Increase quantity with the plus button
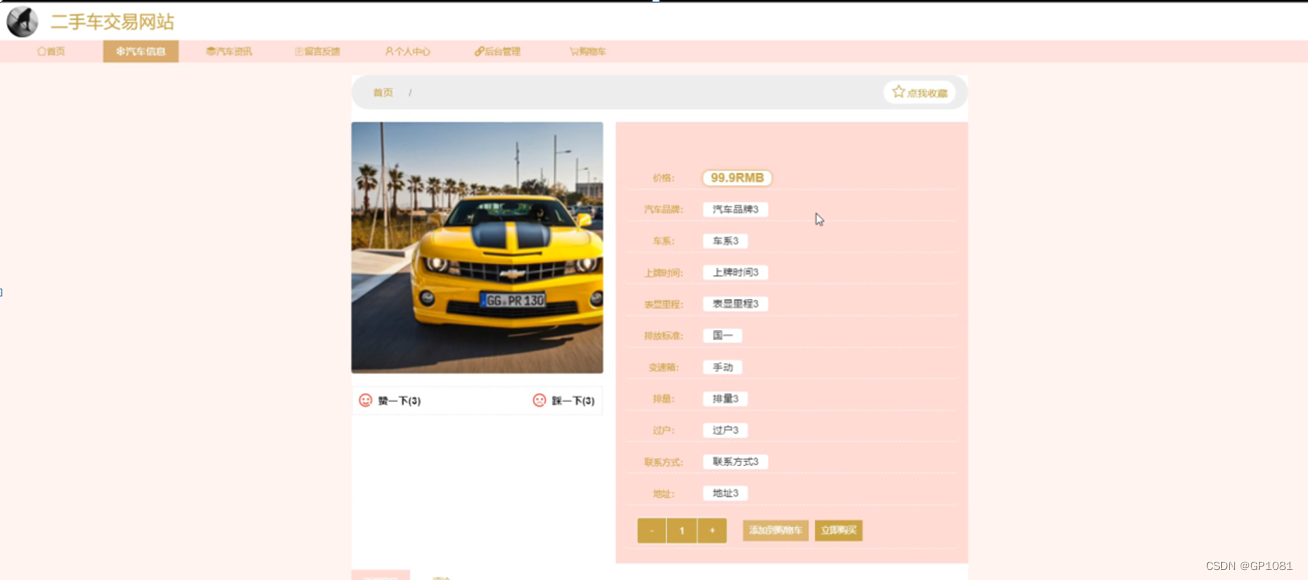This screenshot has height=580, width=1308. [712, 531]
